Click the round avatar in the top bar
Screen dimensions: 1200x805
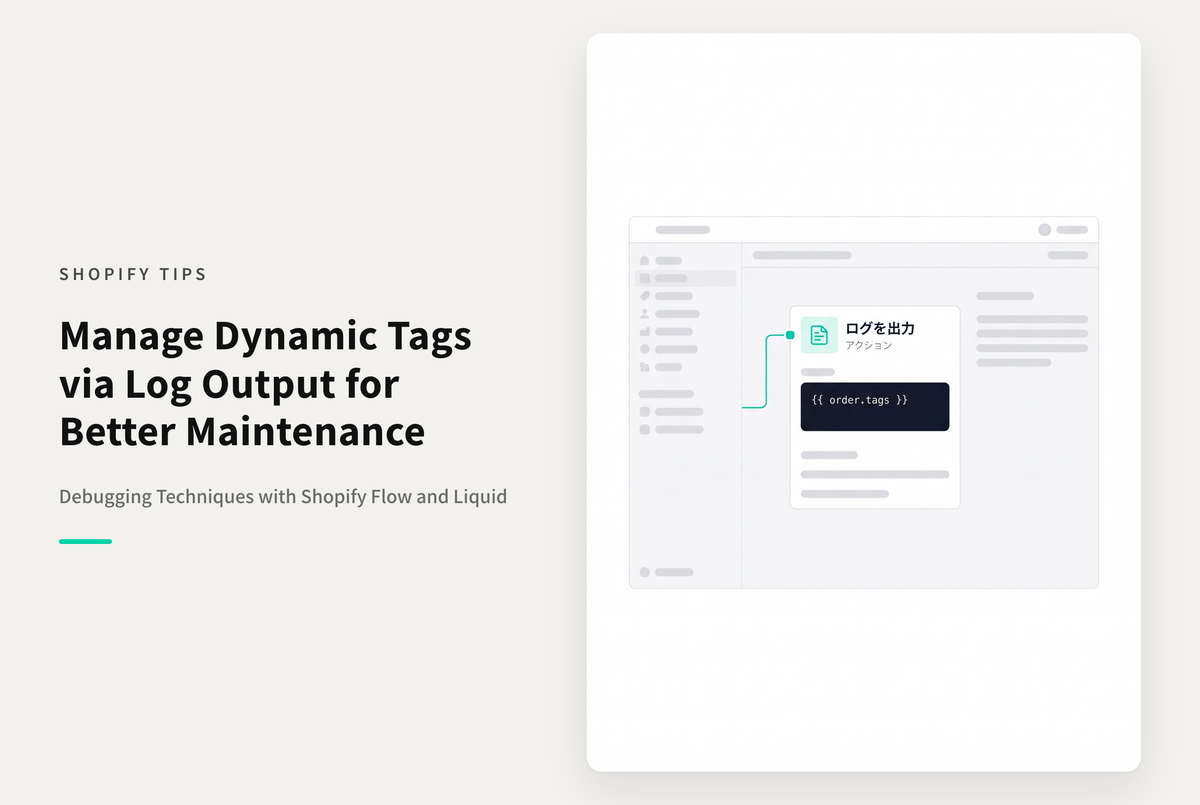coord(1044,230)
